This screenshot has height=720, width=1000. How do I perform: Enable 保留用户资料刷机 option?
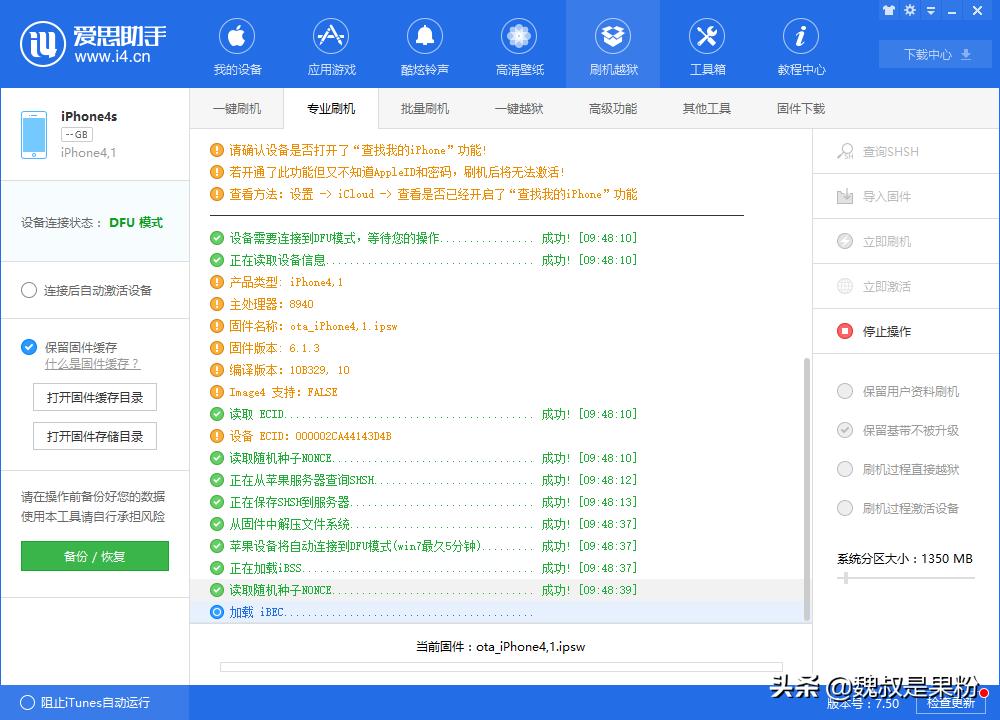903,391
